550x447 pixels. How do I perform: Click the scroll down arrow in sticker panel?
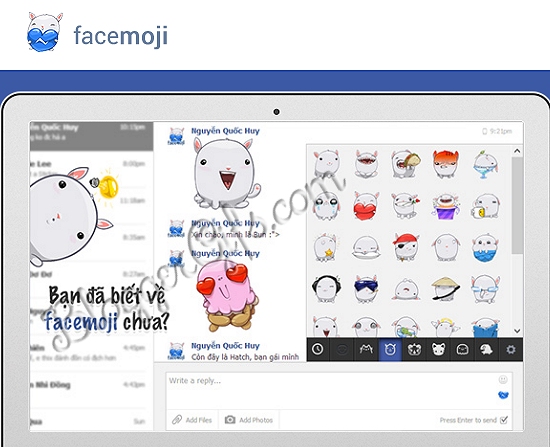click(x=517, y=331)
